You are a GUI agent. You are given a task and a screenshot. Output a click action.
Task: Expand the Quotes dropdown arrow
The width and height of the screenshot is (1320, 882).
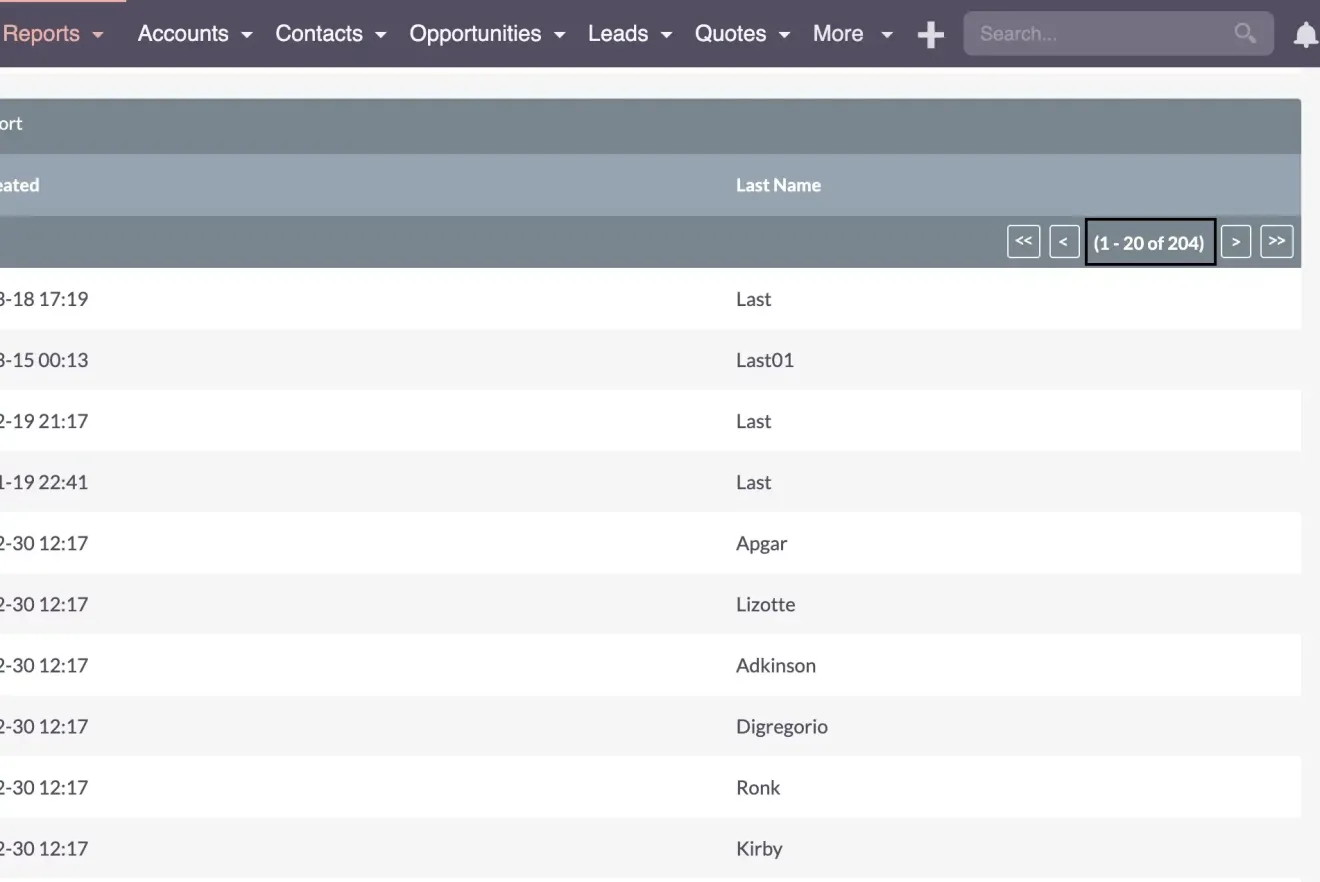[785, 35]
